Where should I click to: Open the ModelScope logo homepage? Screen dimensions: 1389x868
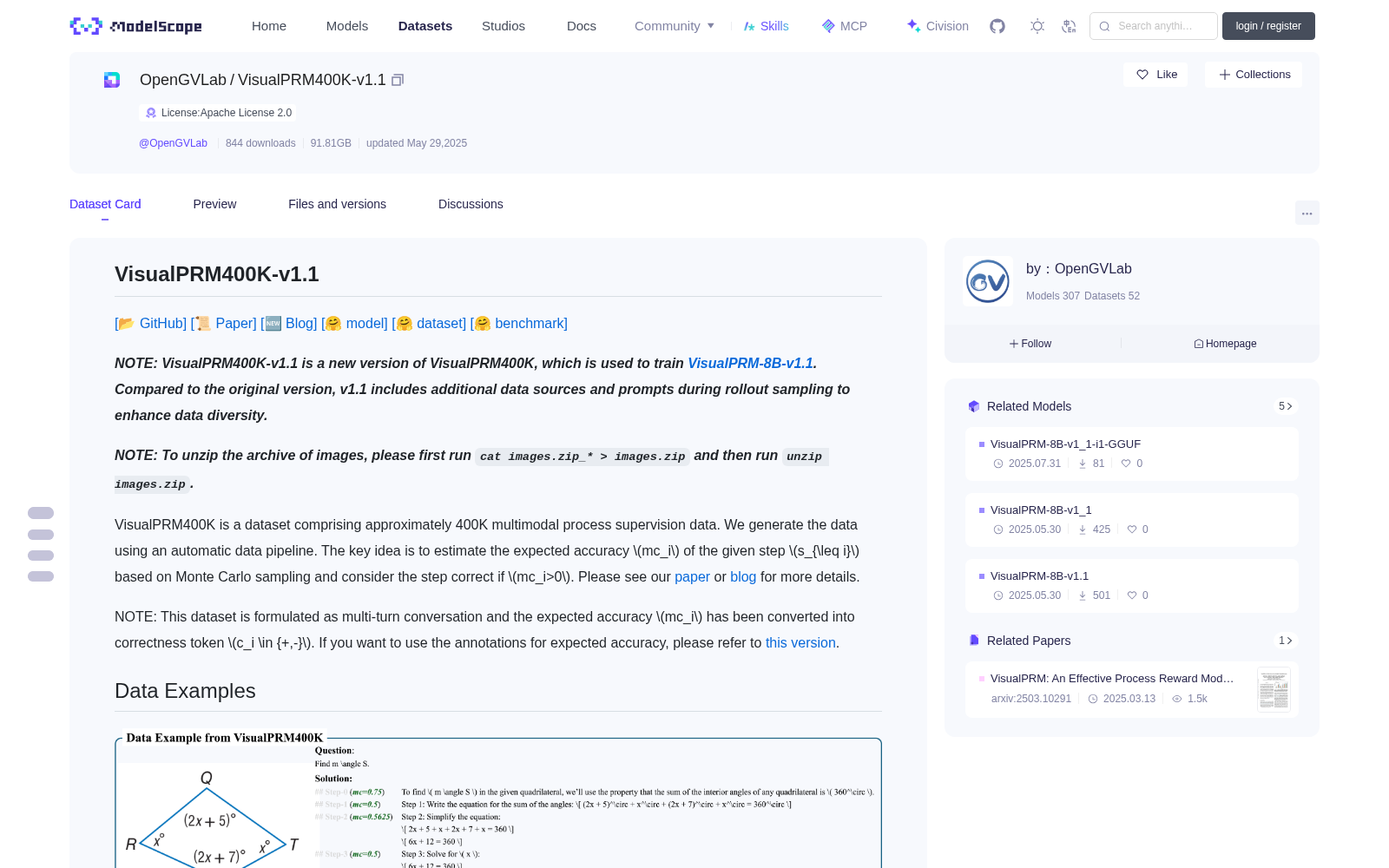click(x=136, y=26)
